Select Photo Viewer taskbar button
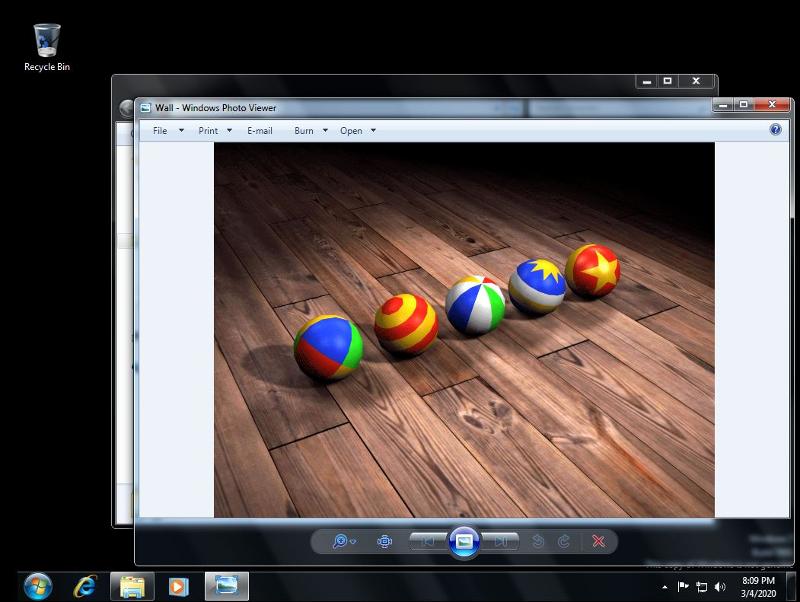 (227, 586)
